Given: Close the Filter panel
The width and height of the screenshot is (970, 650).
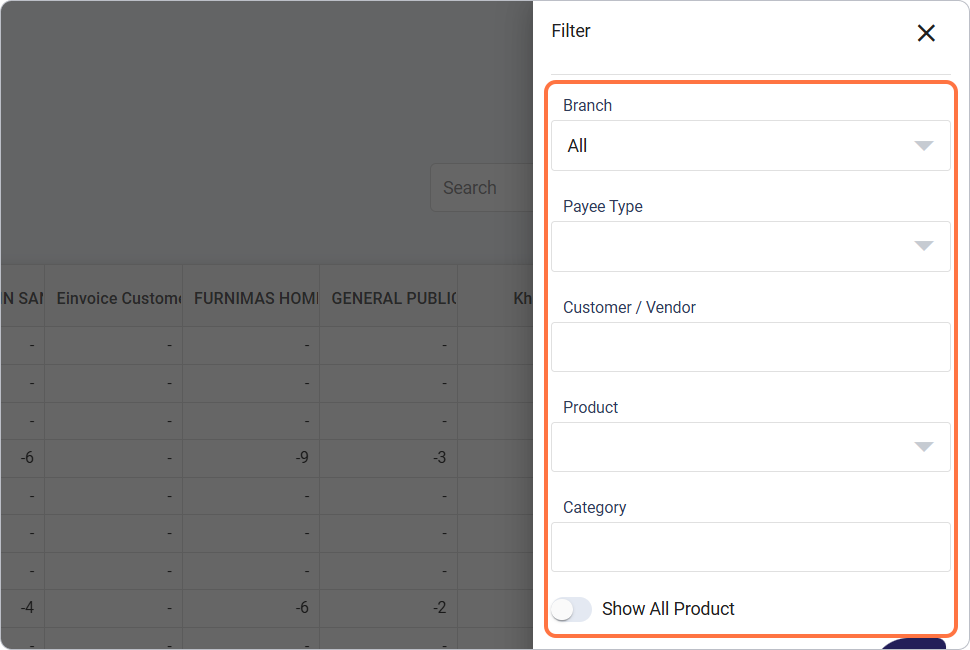Looking at the screenshot, I should [x=925, y=33].
